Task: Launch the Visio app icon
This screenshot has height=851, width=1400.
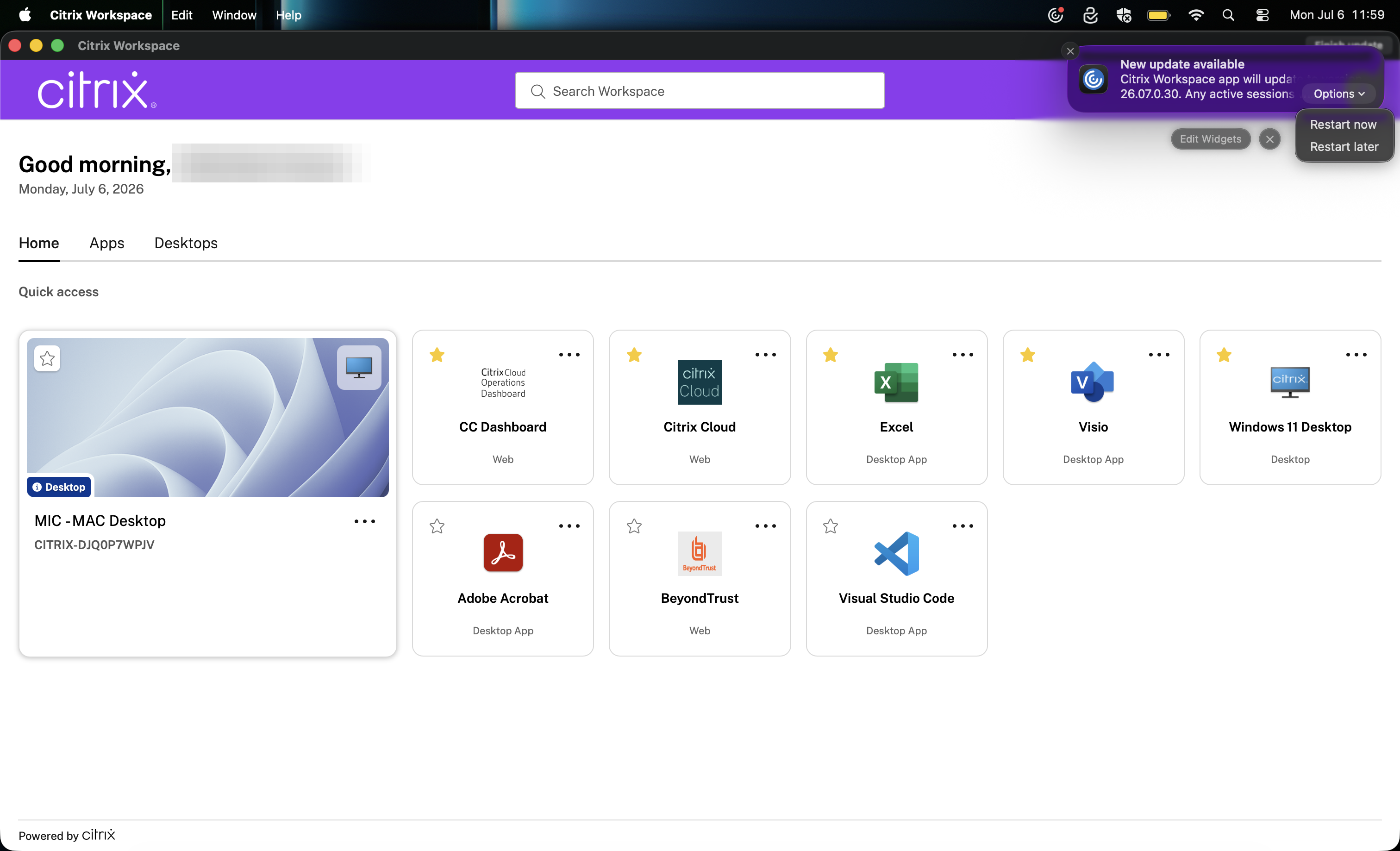Action: click(1093, 382)
